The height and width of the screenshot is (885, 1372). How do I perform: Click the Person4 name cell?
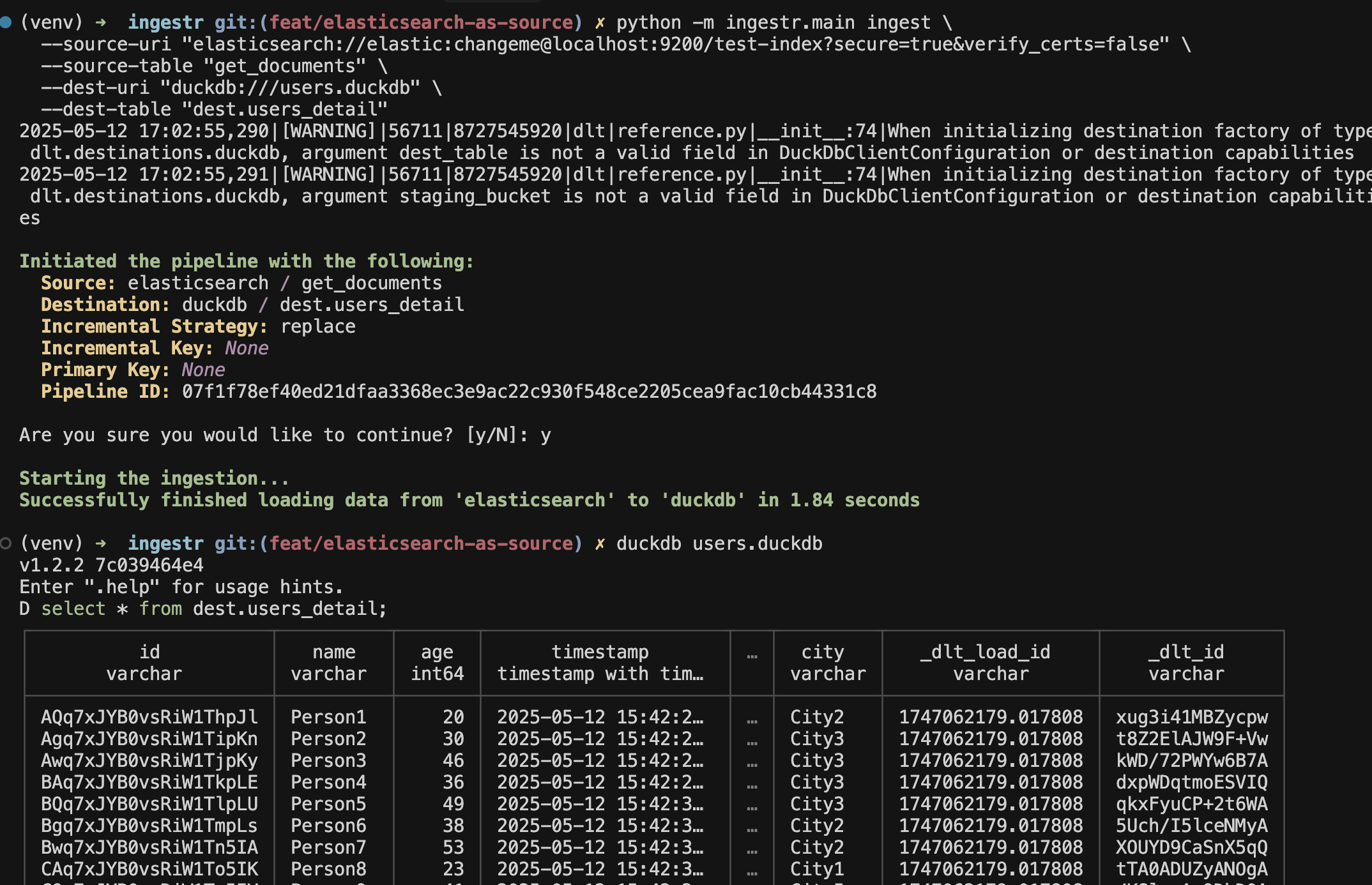point(329,782)
